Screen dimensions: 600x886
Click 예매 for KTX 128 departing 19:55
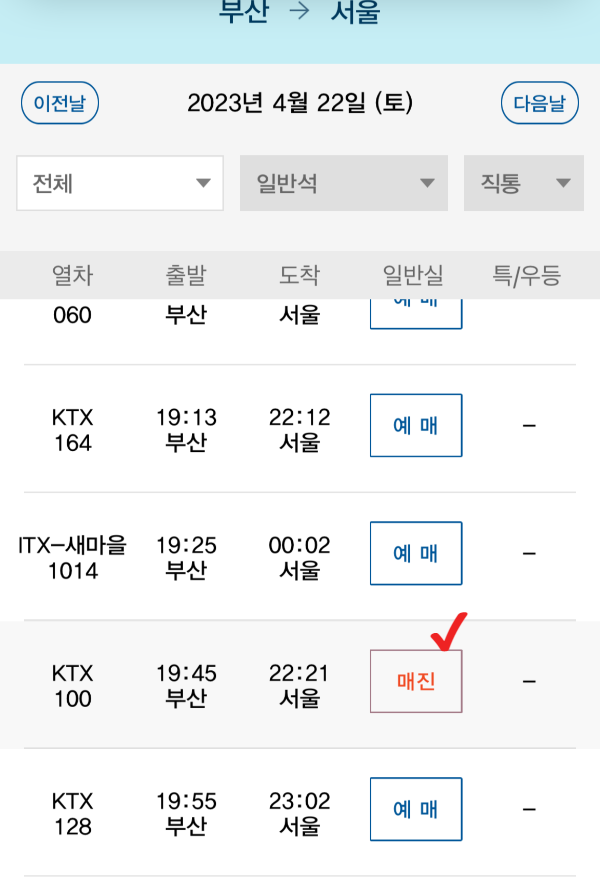pos(415,809)
